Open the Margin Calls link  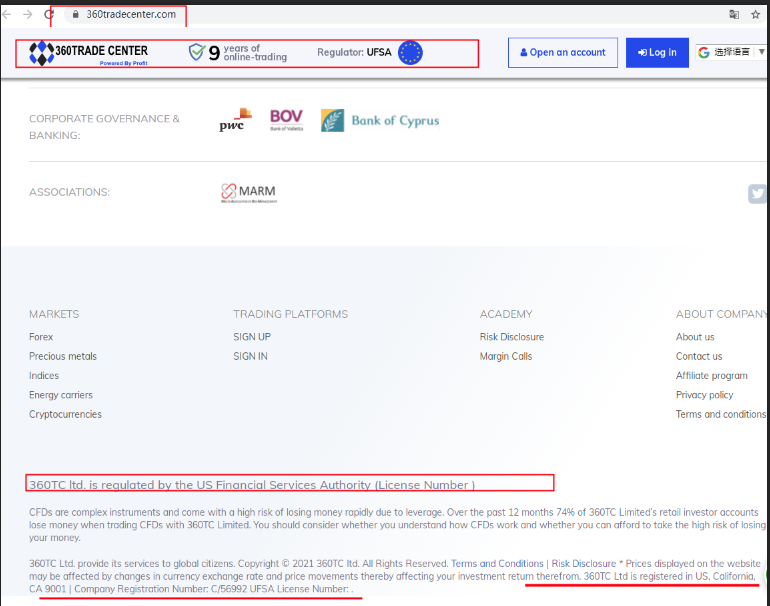tap(506, 356)
